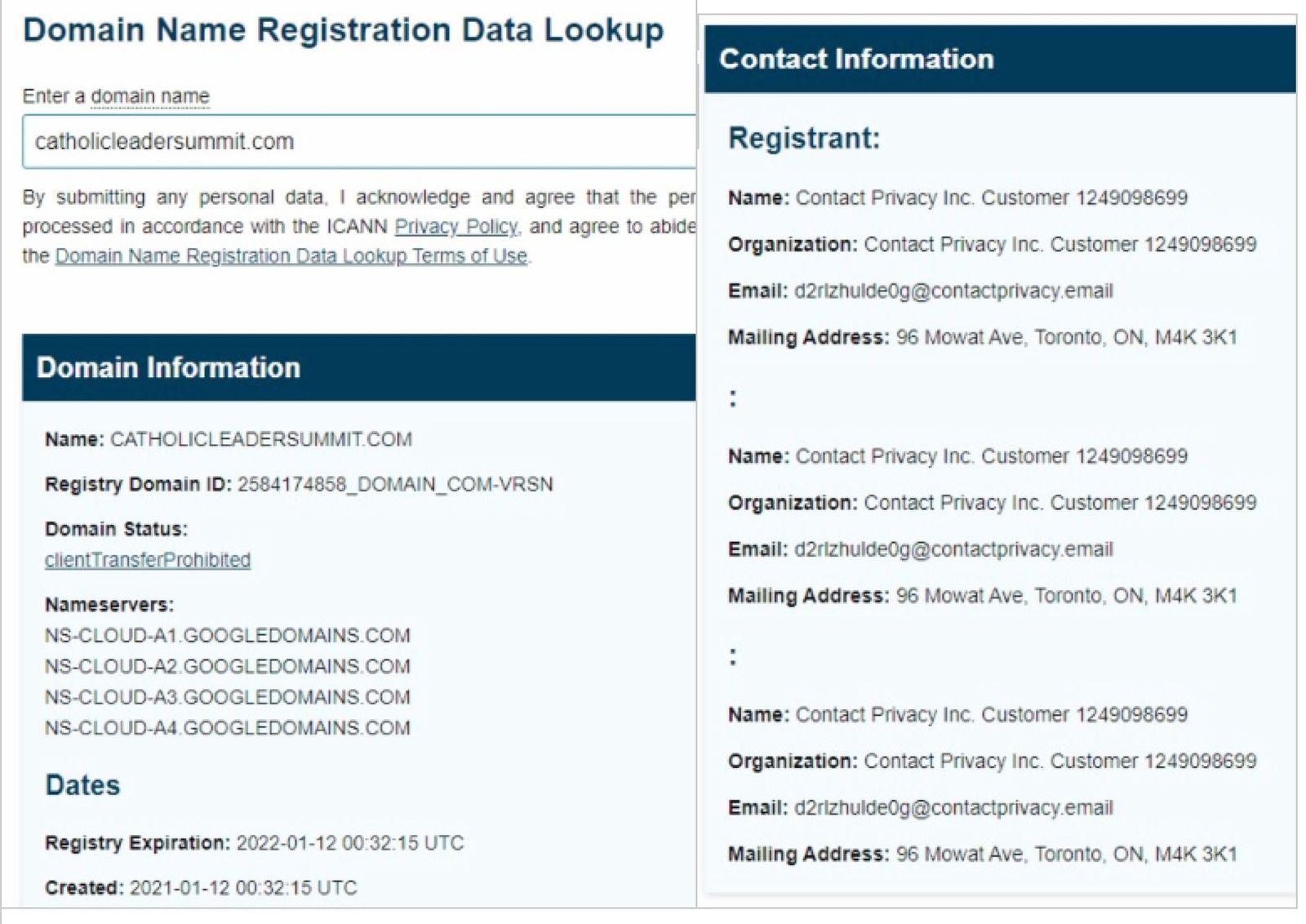This screenshot has height=924, width=1306.
Task: Open the ICANN Privacy Policy link
Action: tap(455, 226)
